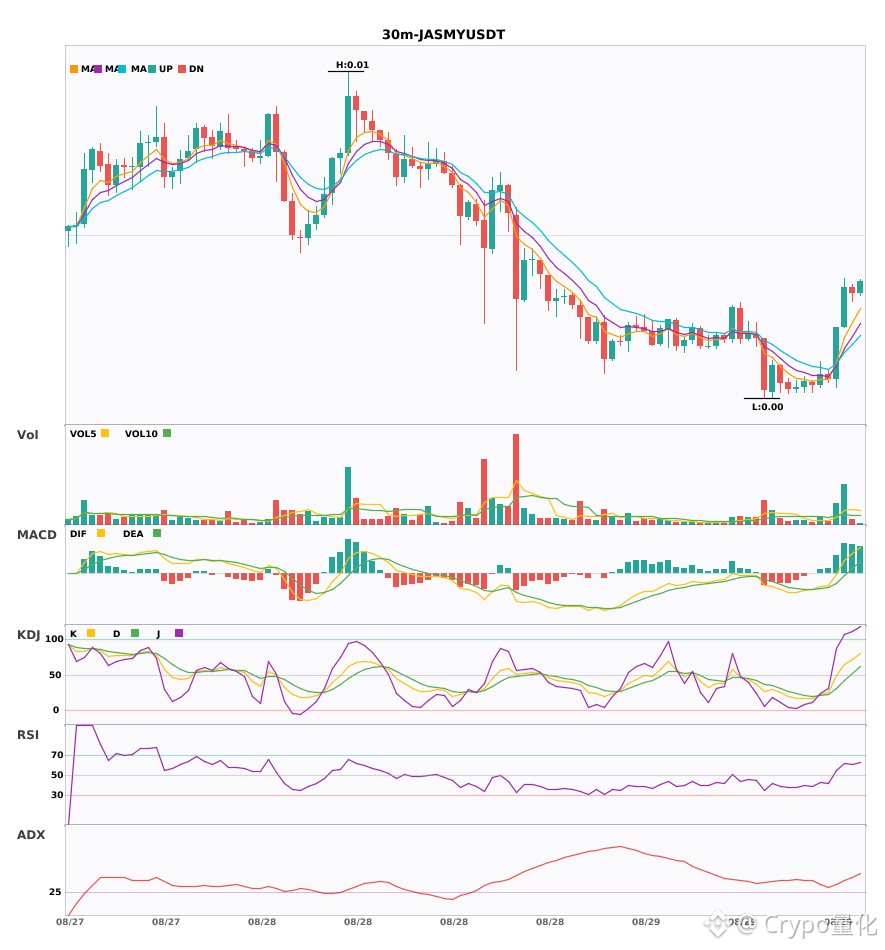Image resolution: width=885 pixels, height=950 pixels.
Task: Select the orange MA legend swatch
Action: pyautogui.click(x=74, y=69)
